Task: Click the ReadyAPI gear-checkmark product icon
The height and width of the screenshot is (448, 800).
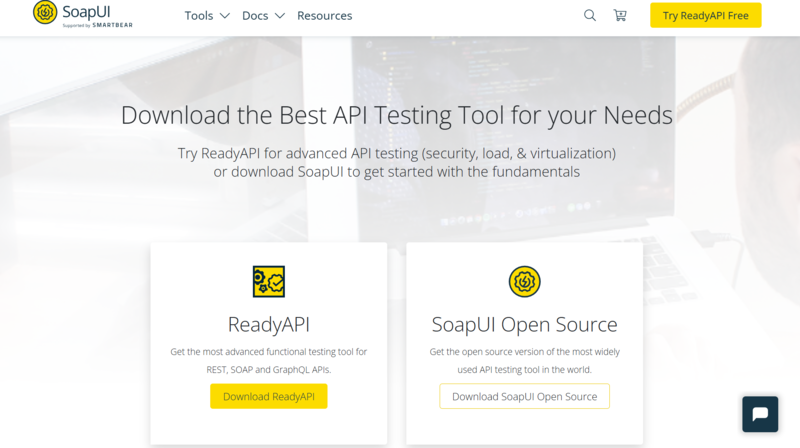Action: coord(268,282)
